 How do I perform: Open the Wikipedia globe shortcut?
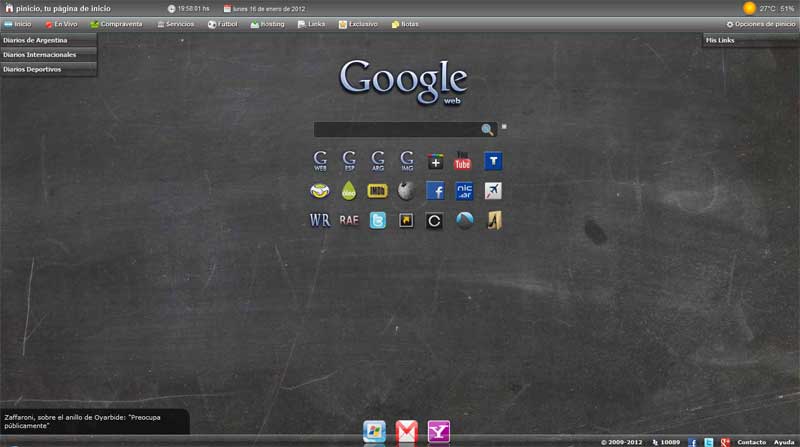406,191
